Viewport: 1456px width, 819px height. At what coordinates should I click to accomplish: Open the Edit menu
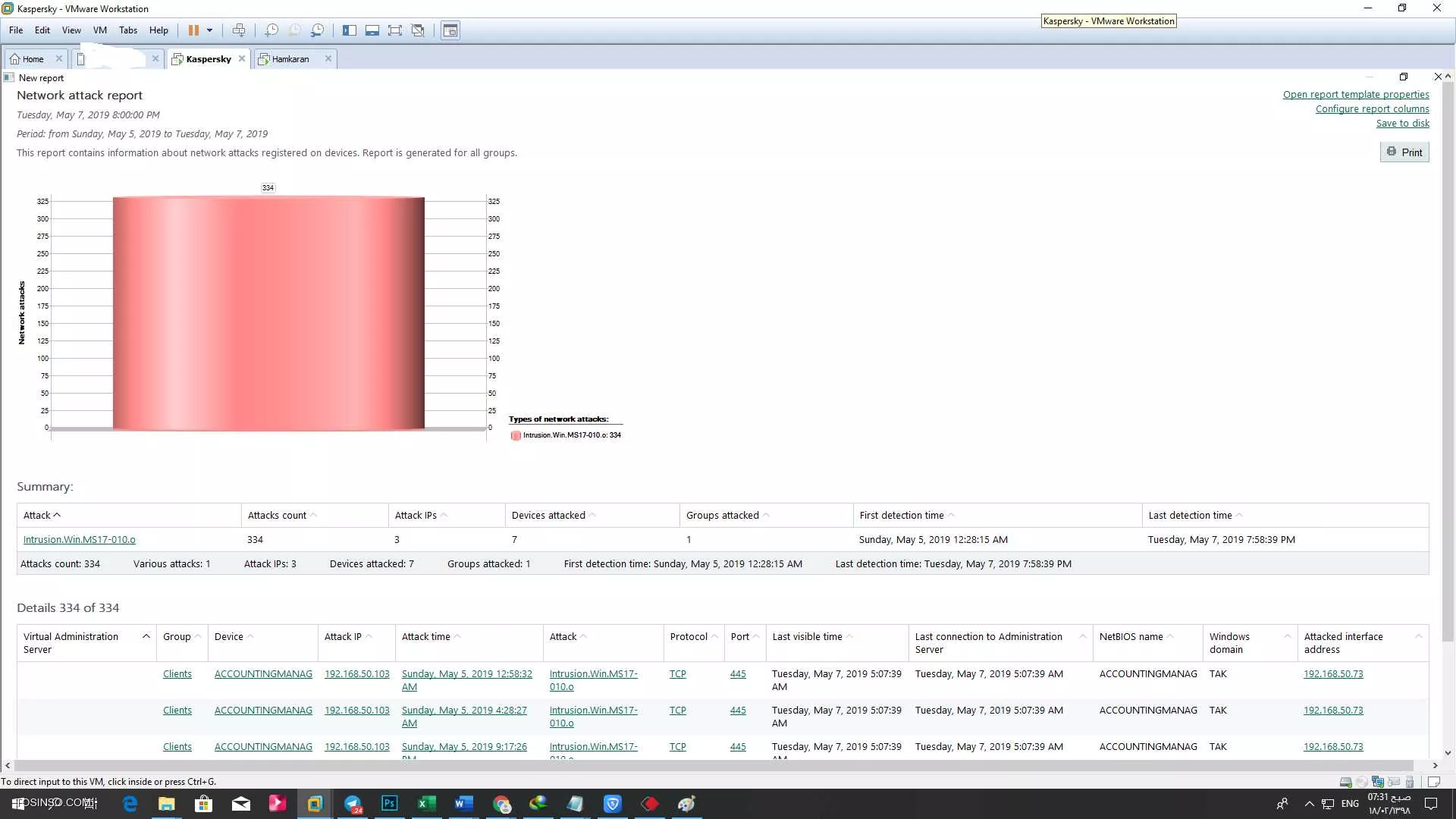pyautogui.click(x=42, y=30)
